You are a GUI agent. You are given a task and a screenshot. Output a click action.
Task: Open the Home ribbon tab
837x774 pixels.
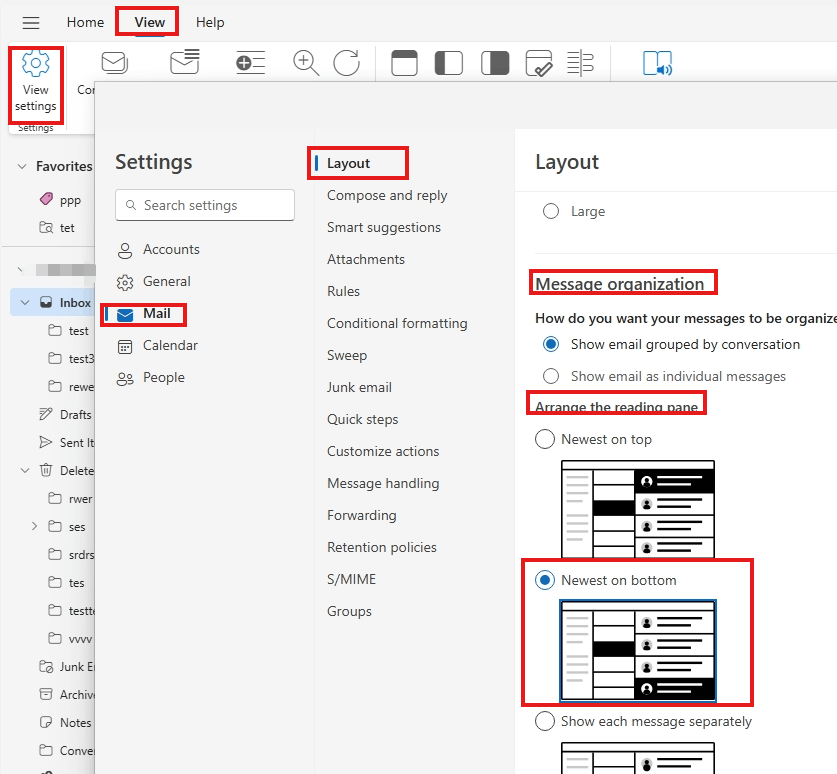85,22
